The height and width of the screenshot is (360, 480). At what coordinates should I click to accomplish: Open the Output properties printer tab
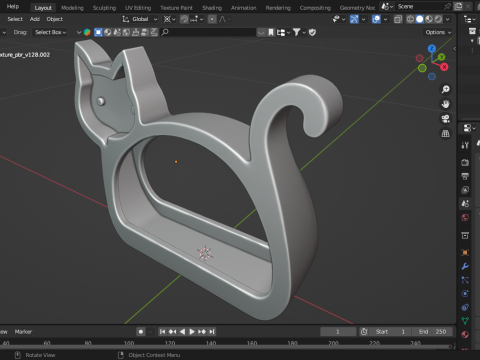465,176
